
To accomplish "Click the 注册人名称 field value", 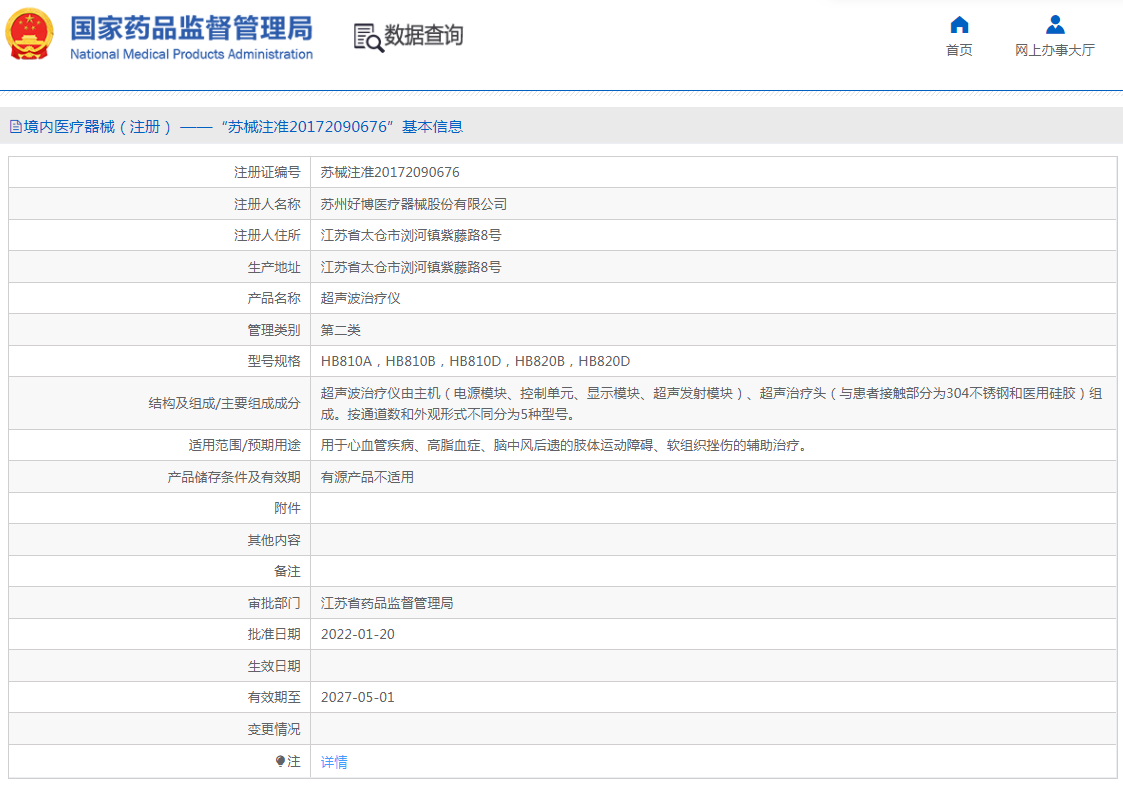I will [413, 203].
